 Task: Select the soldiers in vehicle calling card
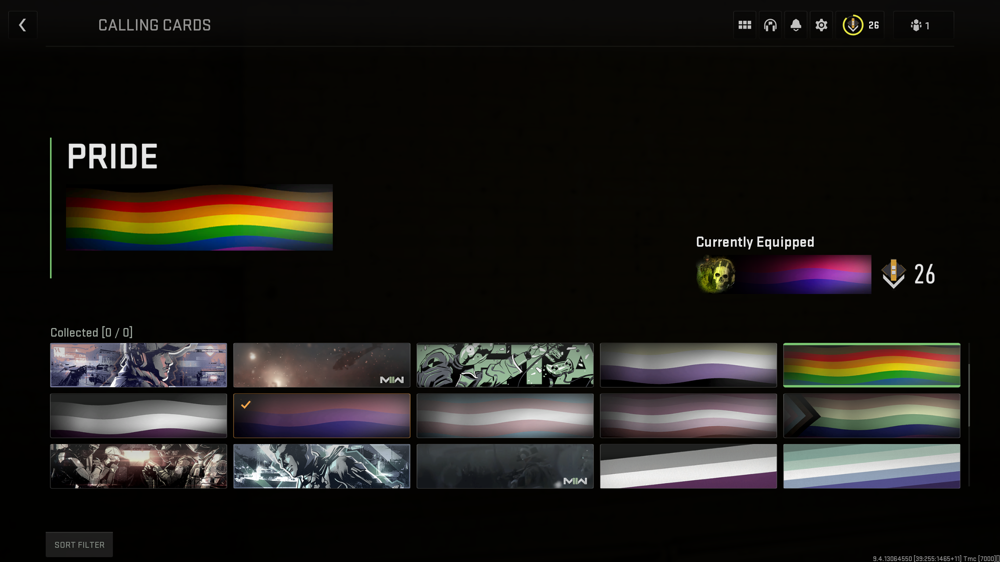(x=138, y=466)
